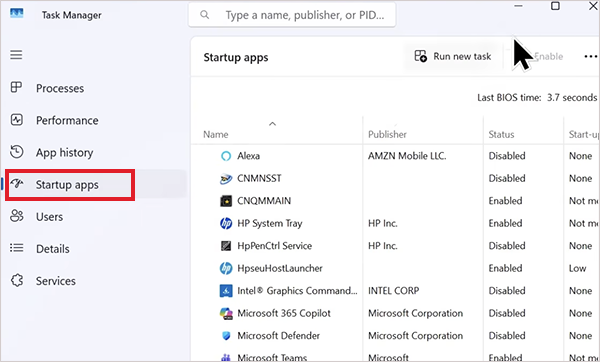This screenshot has width=600, height=362.
Task: Click Disabled status of Microsoft Defender
Action: tap(507, 336)
